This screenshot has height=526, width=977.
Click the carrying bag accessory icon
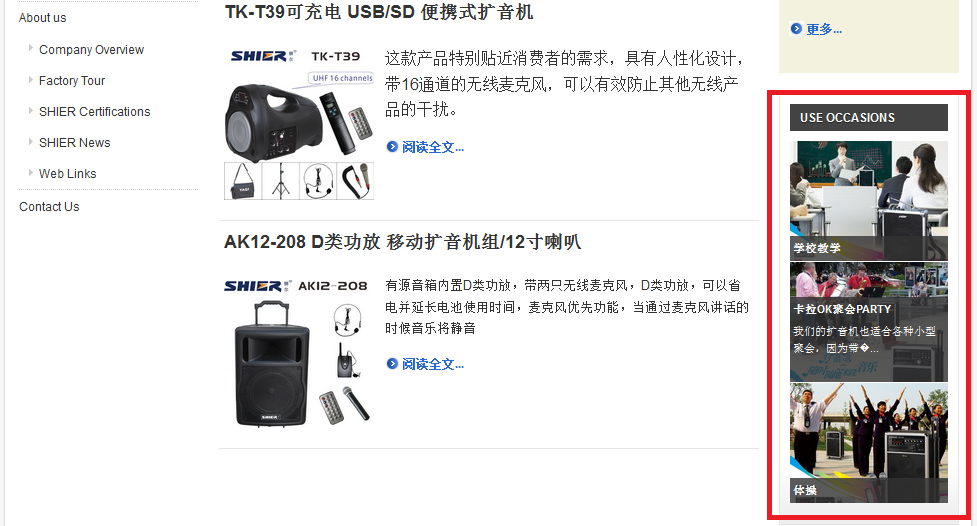(243, 181)
